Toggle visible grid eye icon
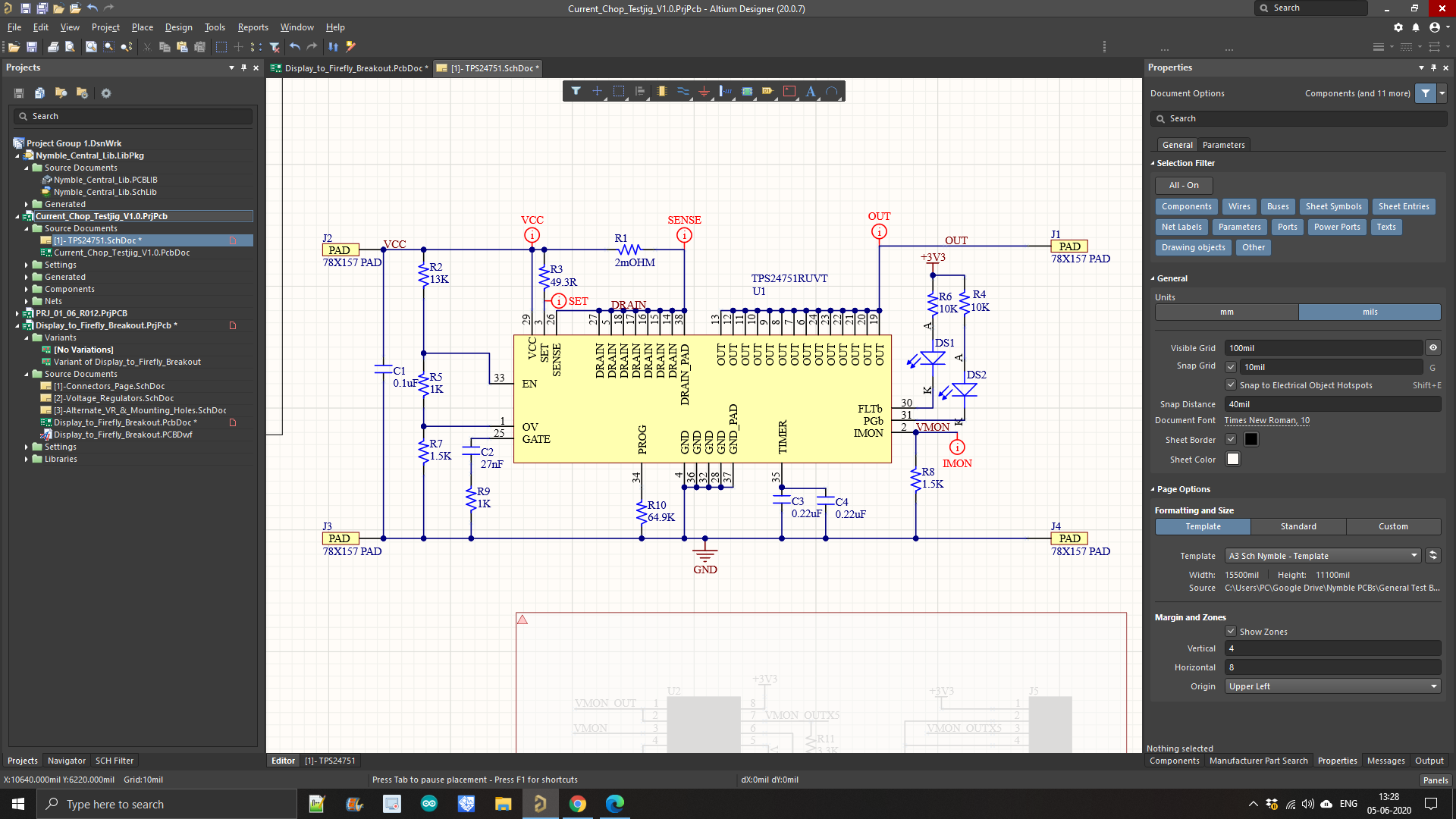Screen dimensions: 1456x819 click(1433, 348)
